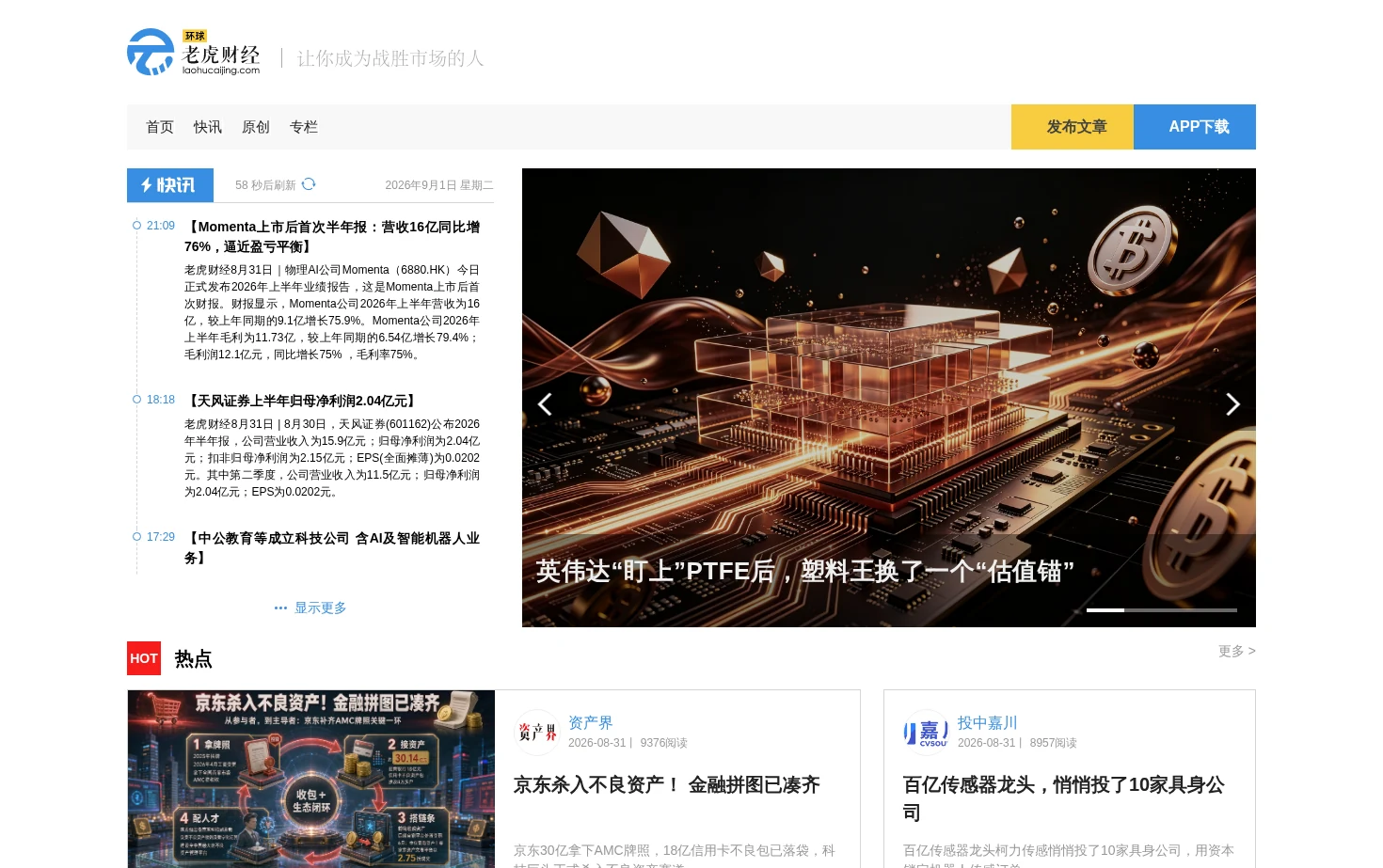
Task: Click the 58 秒后刷新 countdown text
Action: coord(265,185)
